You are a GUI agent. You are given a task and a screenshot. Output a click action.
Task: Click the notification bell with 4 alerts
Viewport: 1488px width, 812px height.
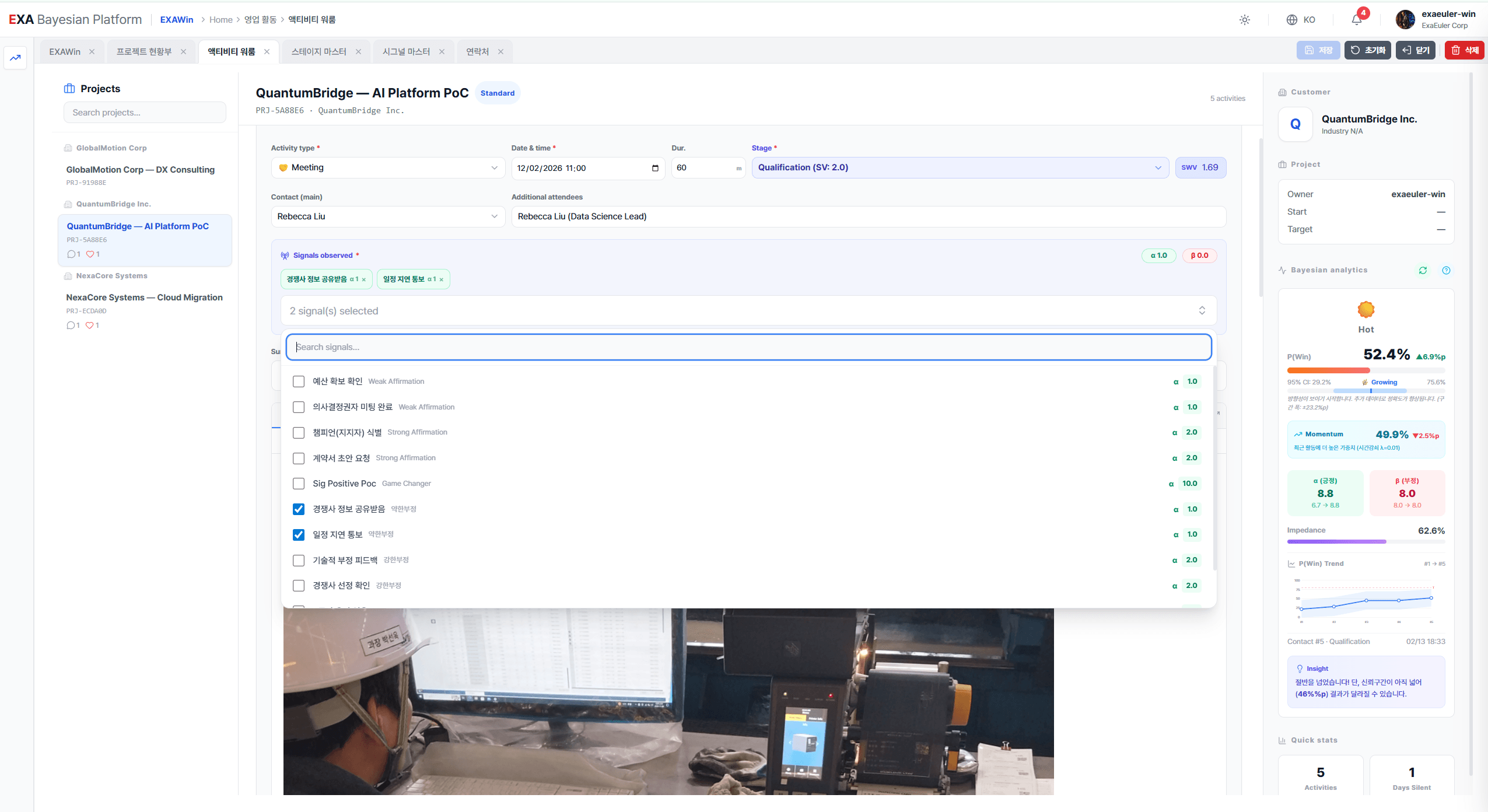[x=1356, y=19]
